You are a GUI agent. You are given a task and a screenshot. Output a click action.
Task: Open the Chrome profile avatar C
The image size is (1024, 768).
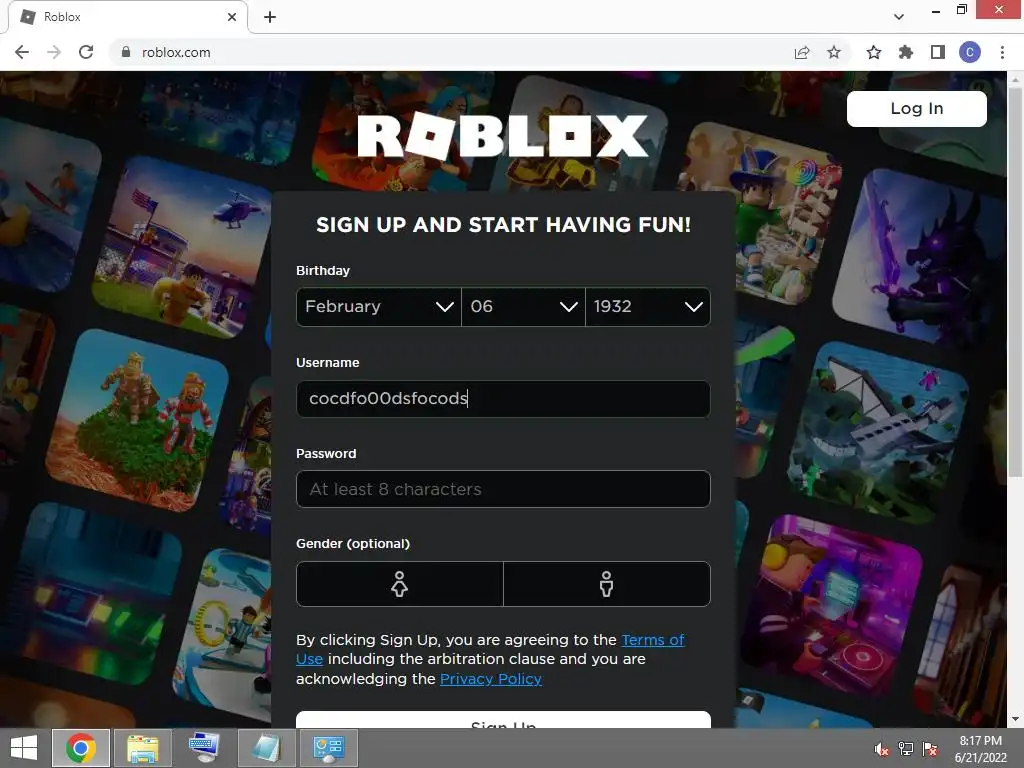click(970, 52)
